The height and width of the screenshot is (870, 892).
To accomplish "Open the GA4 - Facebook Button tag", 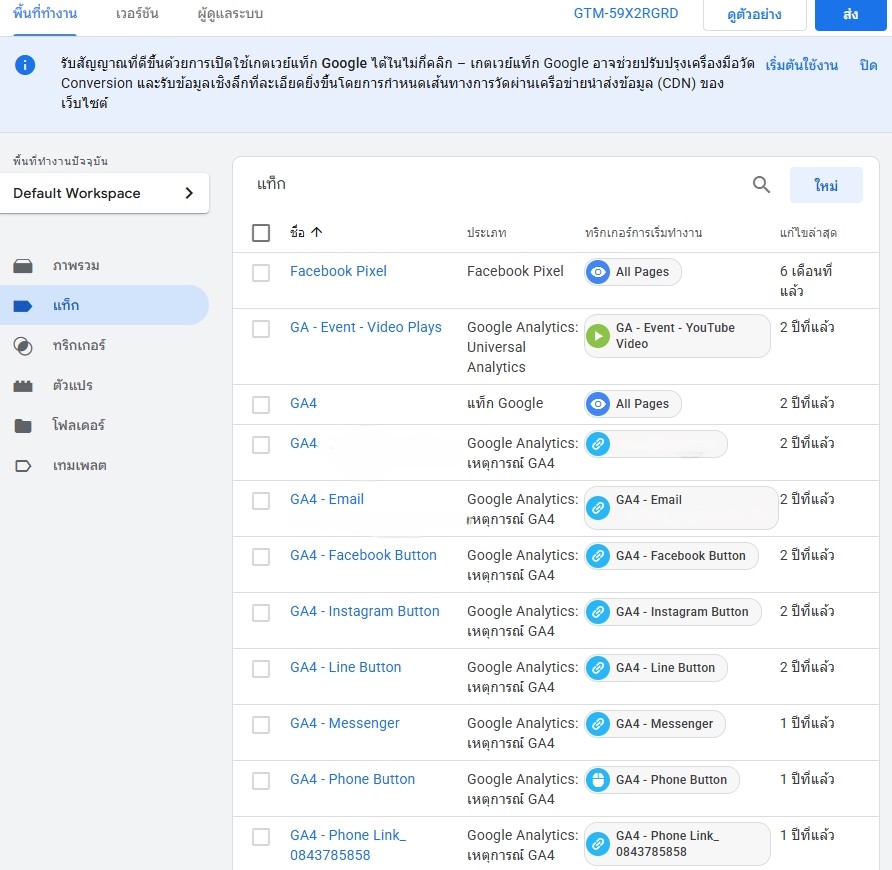I will click(x=364, y=555).
